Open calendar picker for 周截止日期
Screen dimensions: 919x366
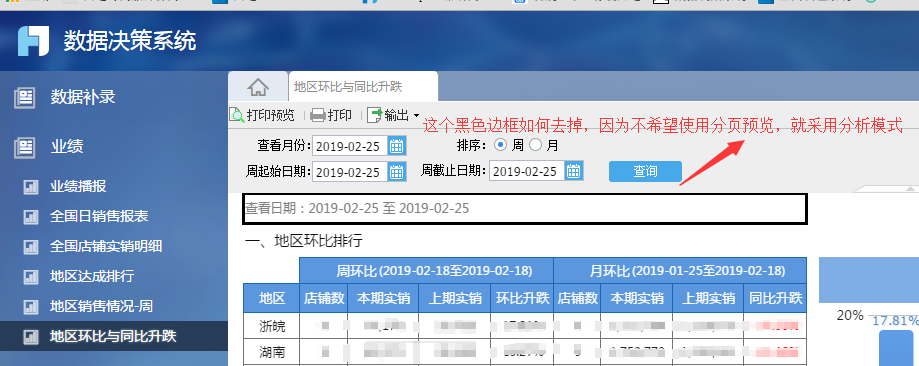pos(573,171)
